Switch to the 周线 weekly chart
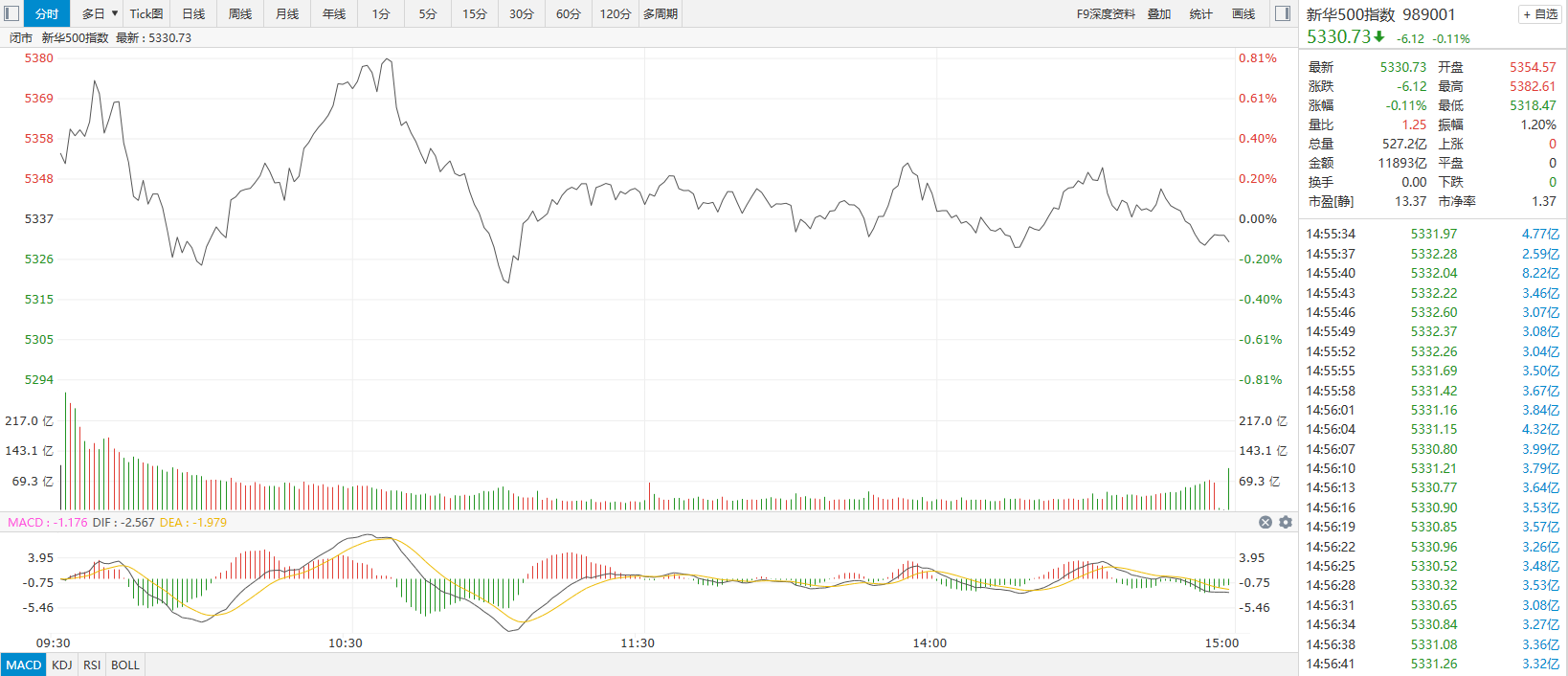The width and height of the screenshot is (1568, 676). pyautogui.click(x=240, y=13)
